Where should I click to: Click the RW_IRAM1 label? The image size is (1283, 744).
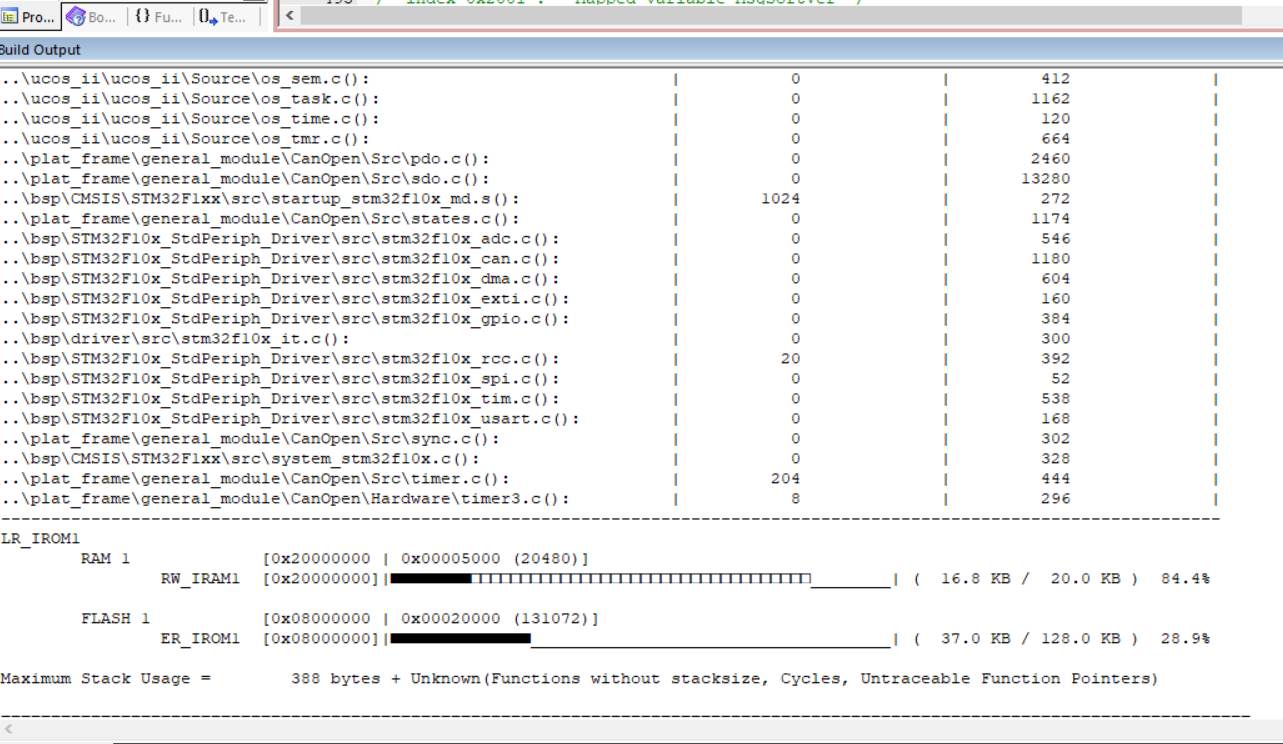click(200, 578)
